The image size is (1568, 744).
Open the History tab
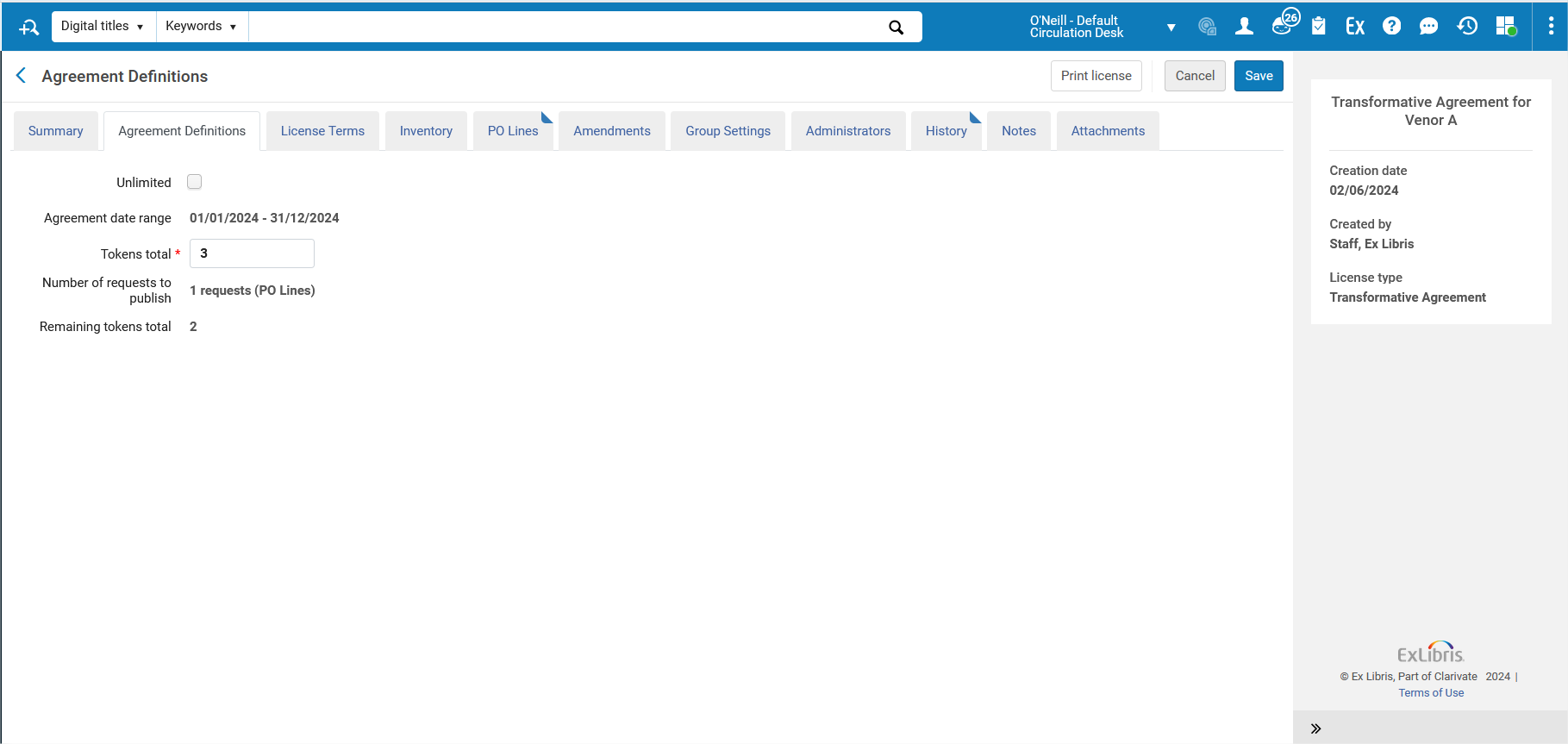(946, 131)
